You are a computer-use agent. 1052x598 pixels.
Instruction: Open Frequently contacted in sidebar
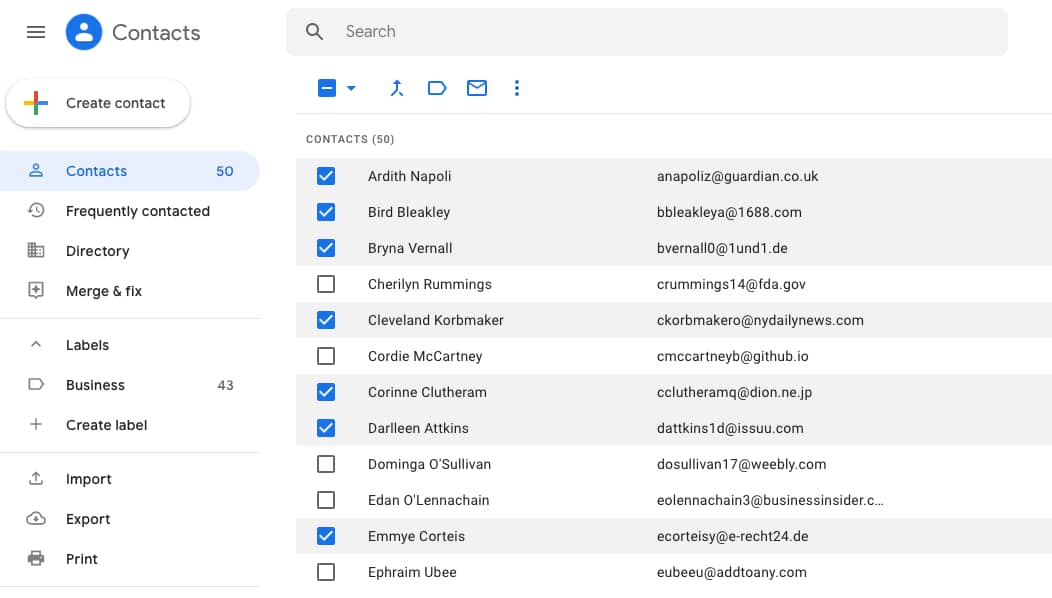[137, 211]
